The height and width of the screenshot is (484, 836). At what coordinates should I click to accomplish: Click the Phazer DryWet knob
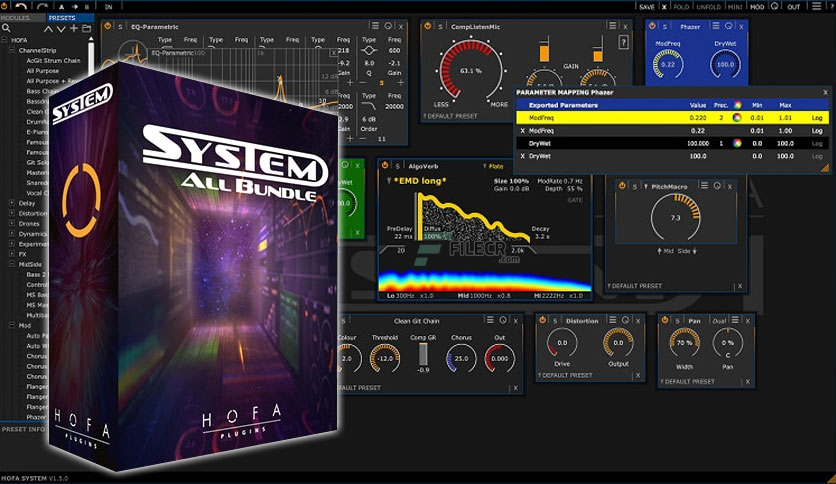pos(725,64)
